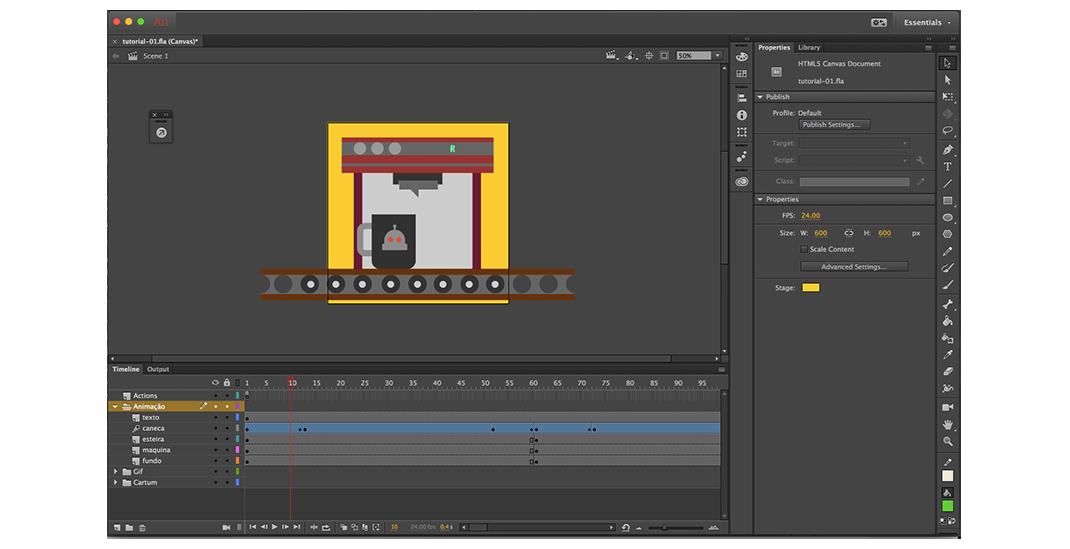The width and height of the screenshot is (1070, 549).
Task: Toggle visibility dot of texto layer
Action: click(216, 417)
